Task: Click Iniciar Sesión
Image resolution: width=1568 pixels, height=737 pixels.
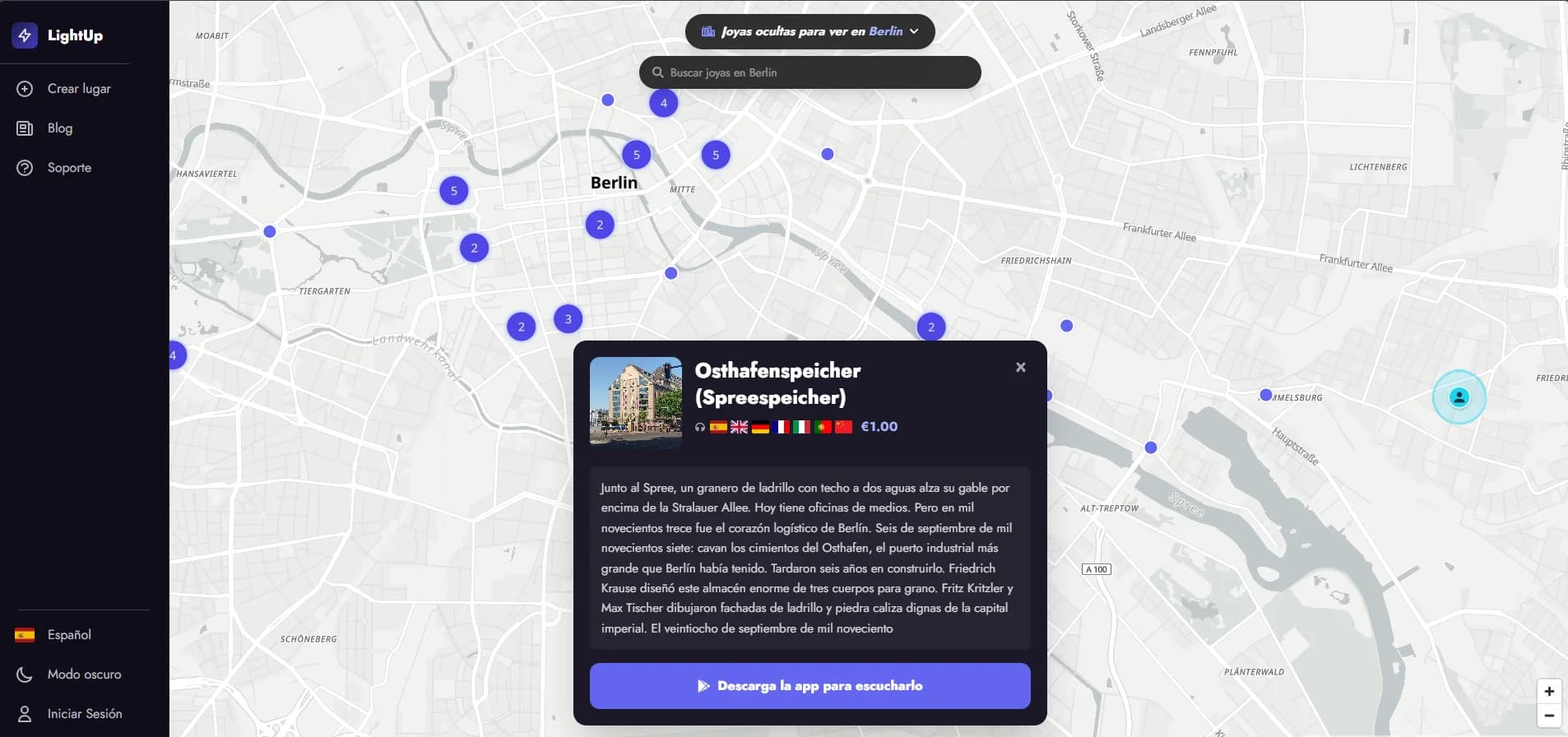Action: pyautogui.click(x=70, y=714)
